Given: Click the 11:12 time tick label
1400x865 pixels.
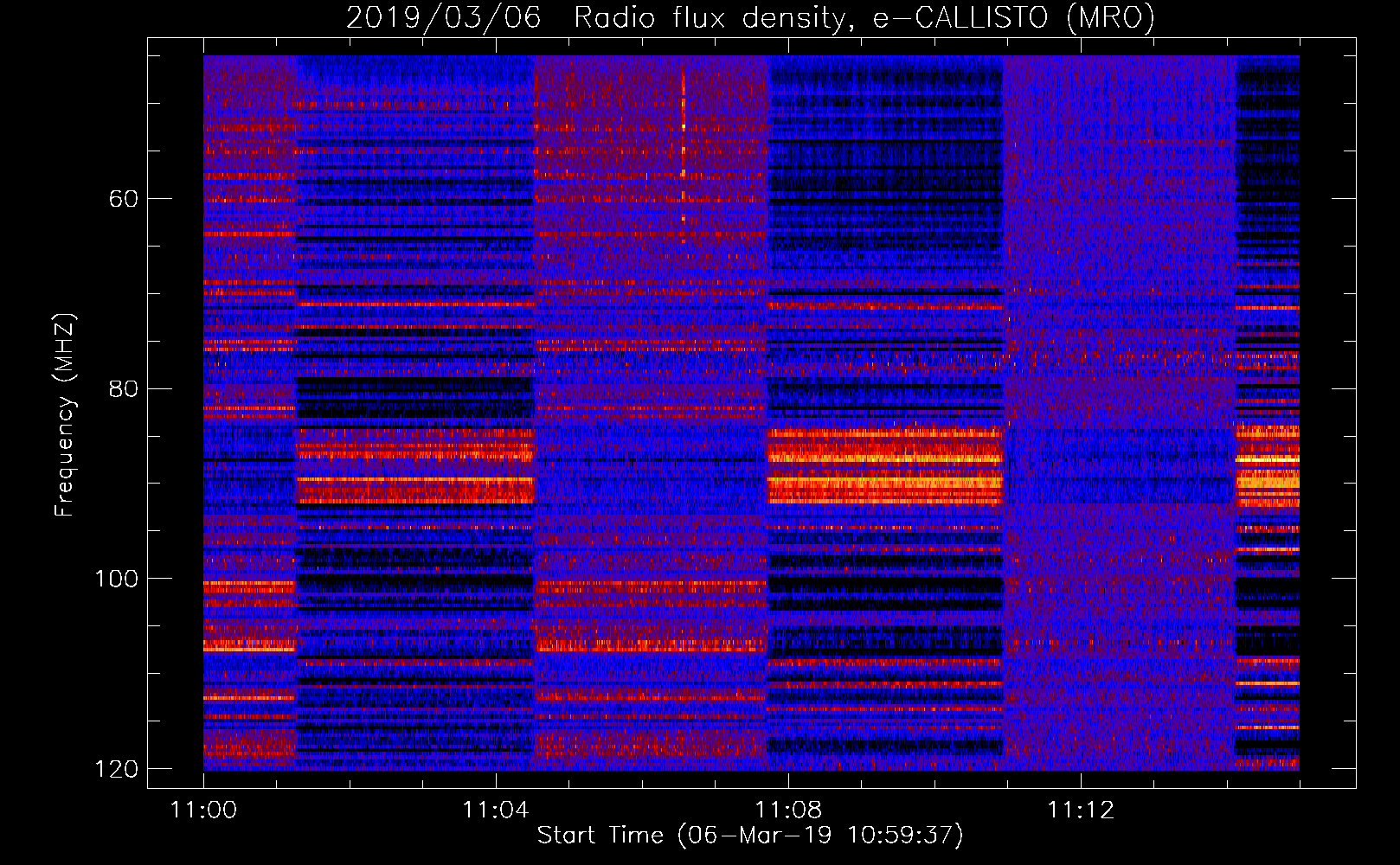Looking at the screenshot, I should 1081,810.
